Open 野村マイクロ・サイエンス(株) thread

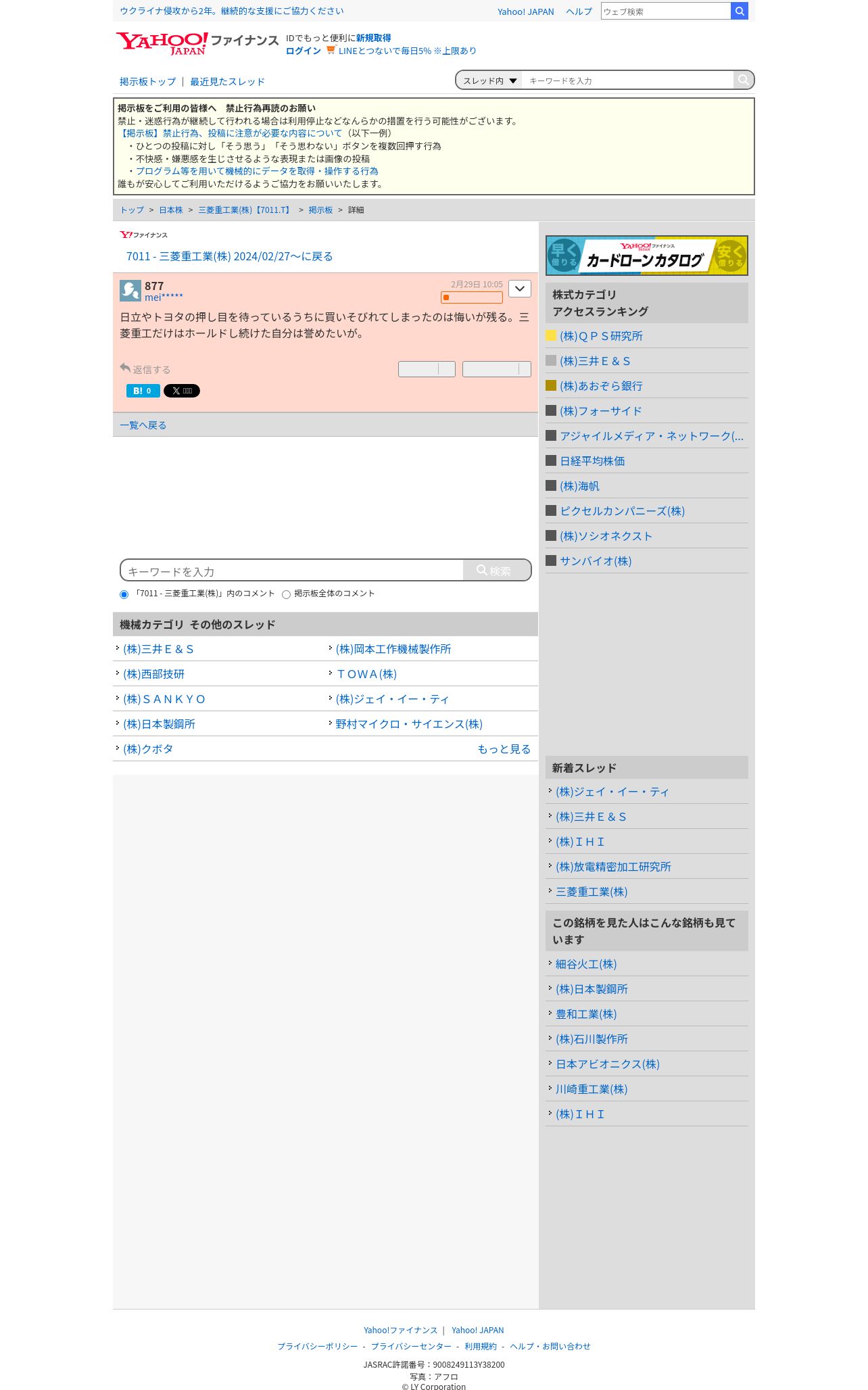tap(409, 724)
